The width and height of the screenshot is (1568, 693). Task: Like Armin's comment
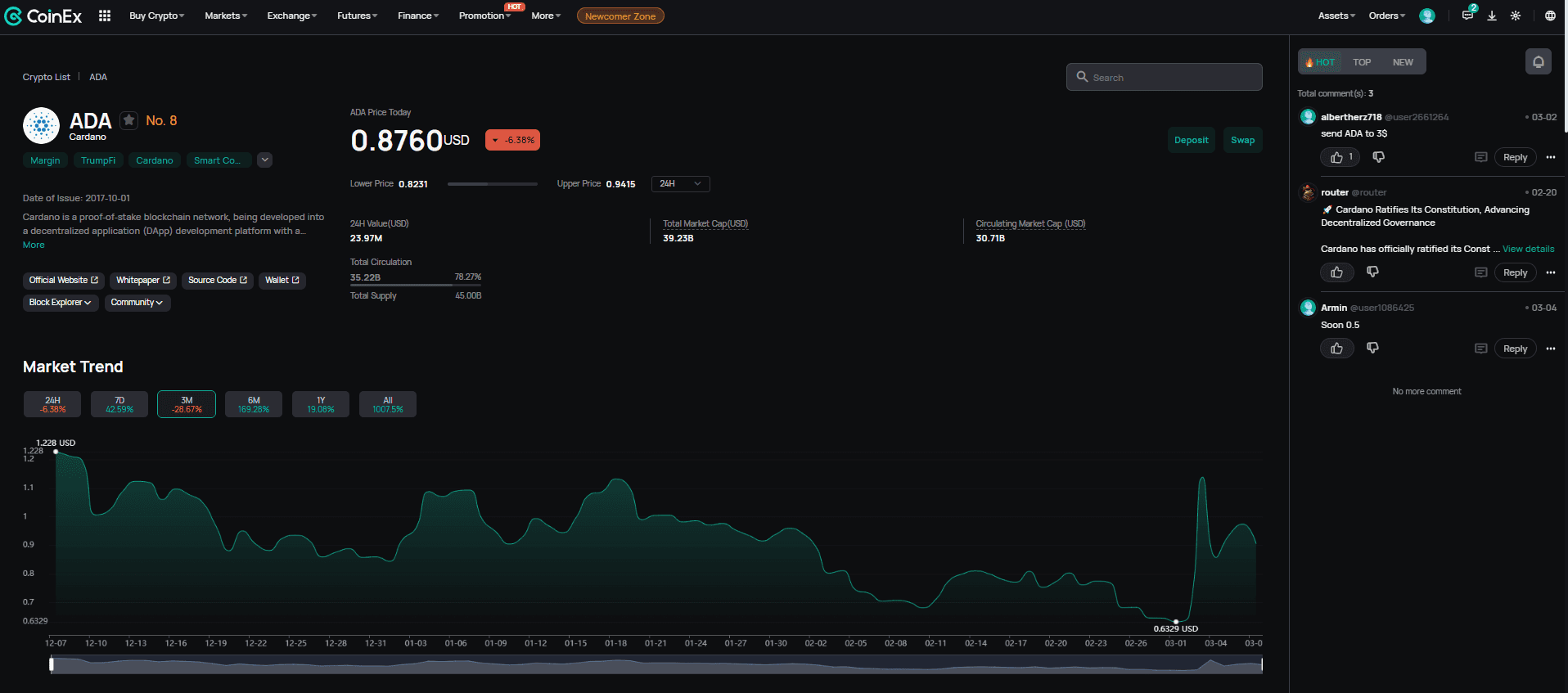click(x=1336, y=349)
